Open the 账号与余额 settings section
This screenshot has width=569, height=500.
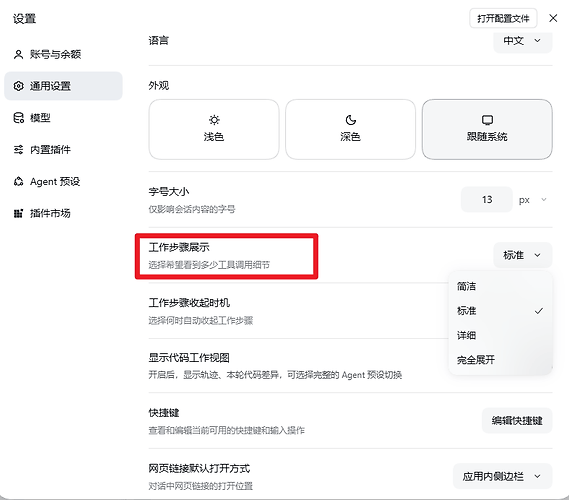click(x=63, y=54)
